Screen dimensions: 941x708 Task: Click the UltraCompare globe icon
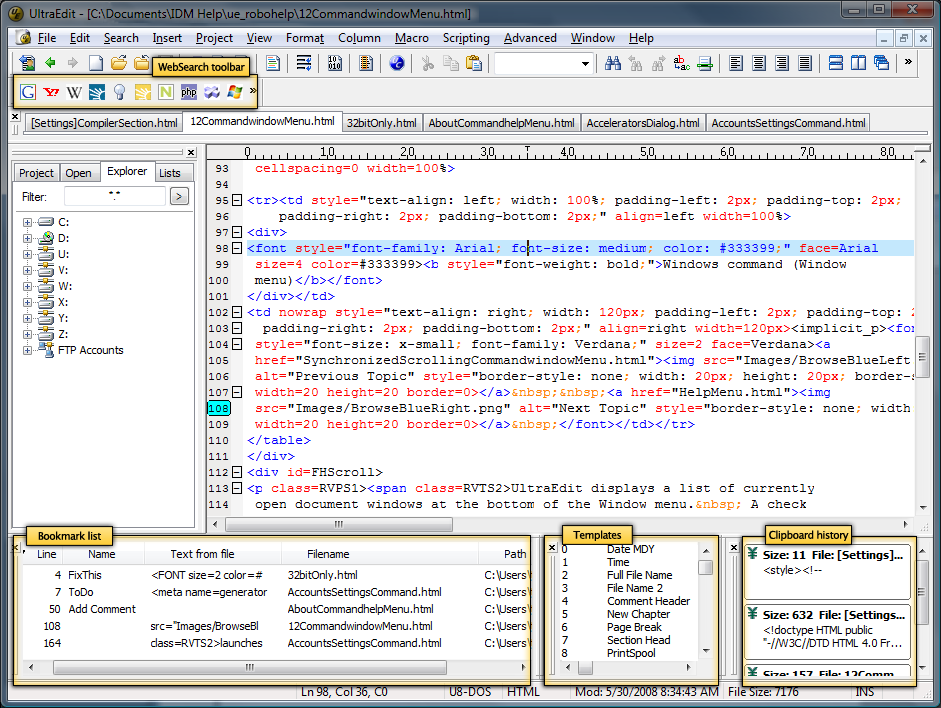(397, 62)
